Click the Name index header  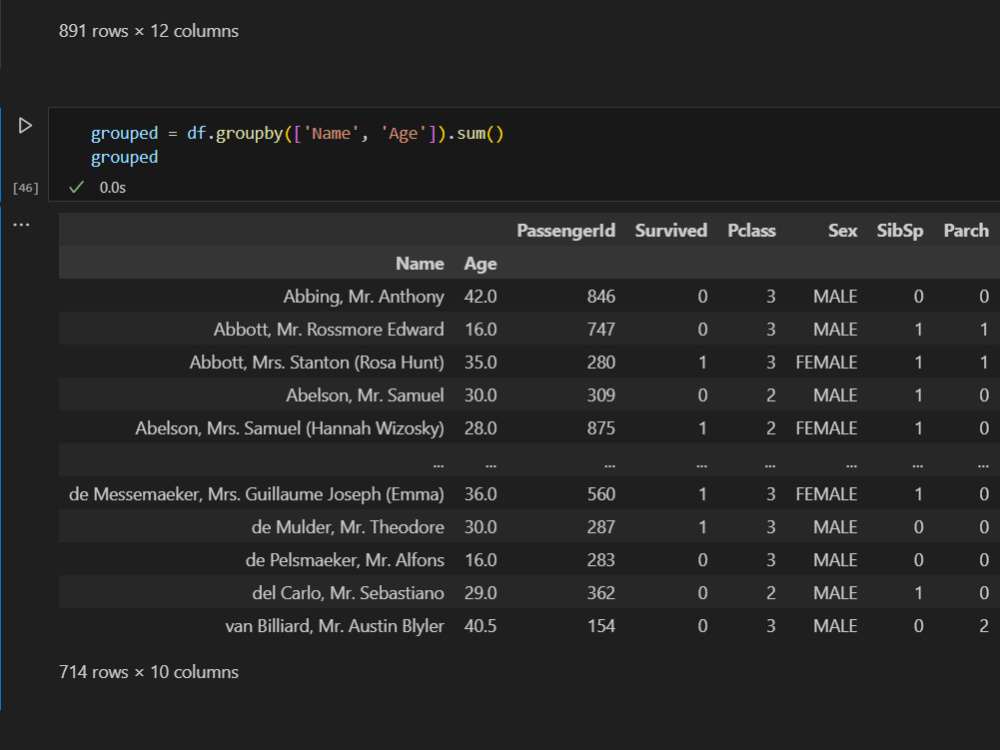point(420,263)
